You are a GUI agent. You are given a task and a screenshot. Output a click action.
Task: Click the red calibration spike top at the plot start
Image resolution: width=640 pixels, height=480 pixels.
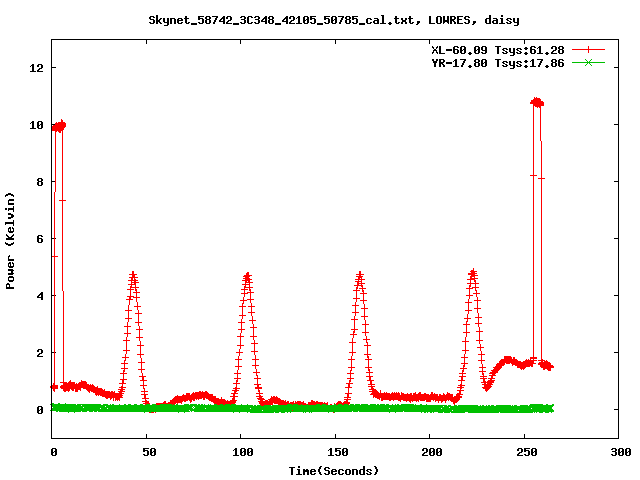[x=59, y=126]
